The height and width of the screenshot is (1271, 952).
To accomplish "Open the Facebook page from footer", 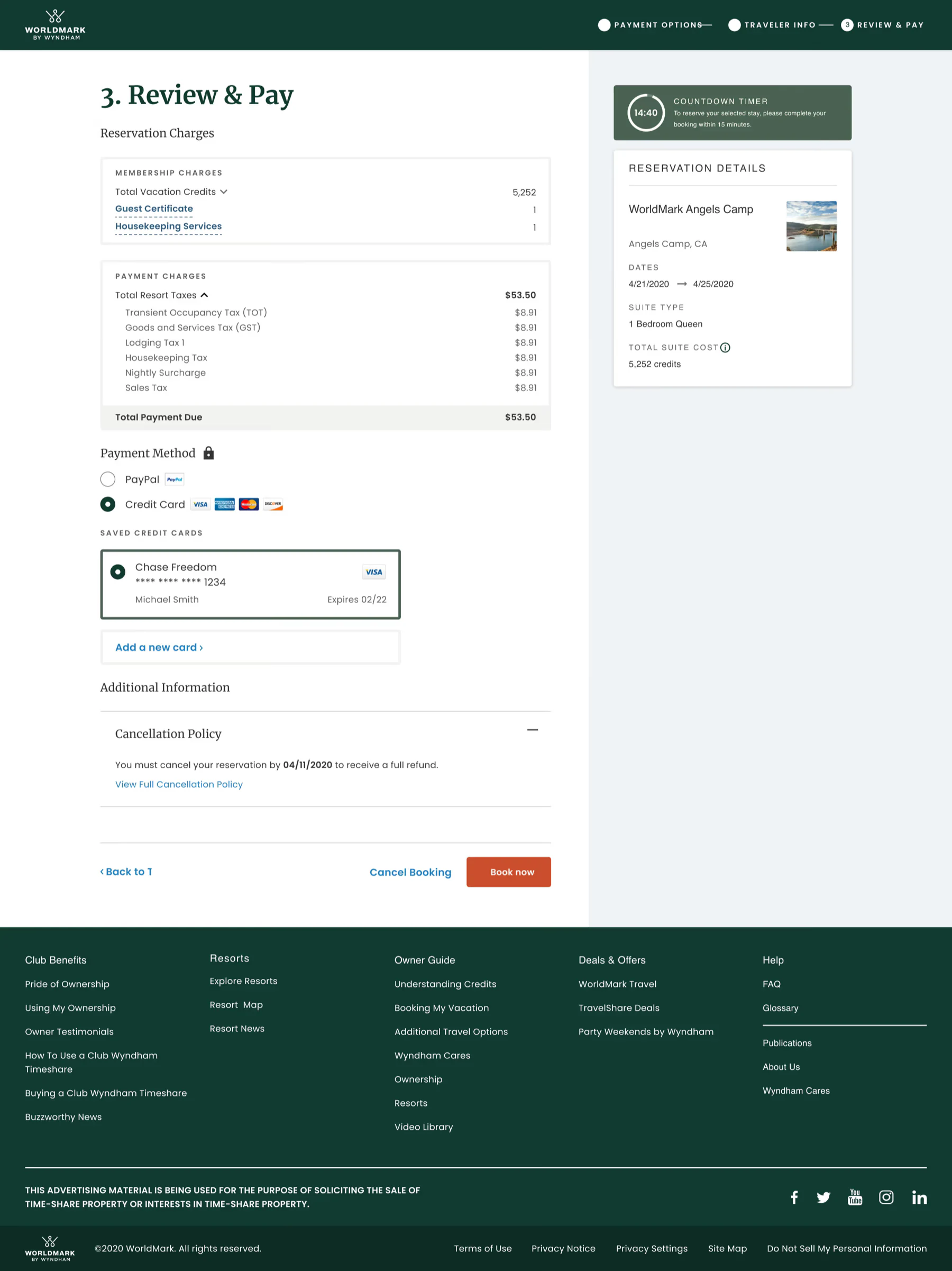I will click(x=794, y=1197).
